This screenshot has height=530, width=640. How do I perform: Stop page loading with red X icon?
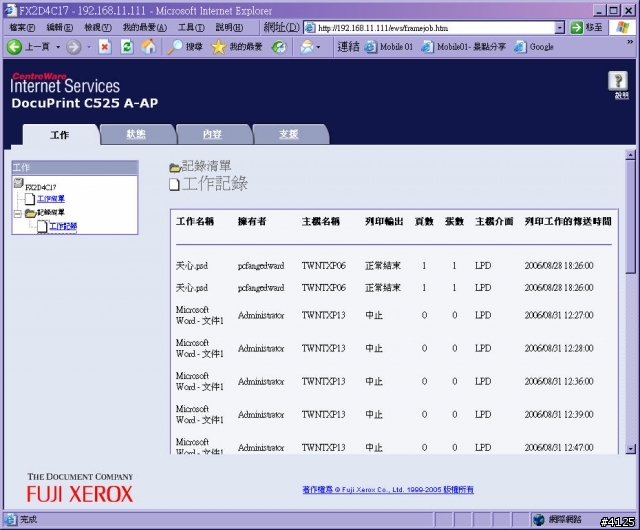105,47
